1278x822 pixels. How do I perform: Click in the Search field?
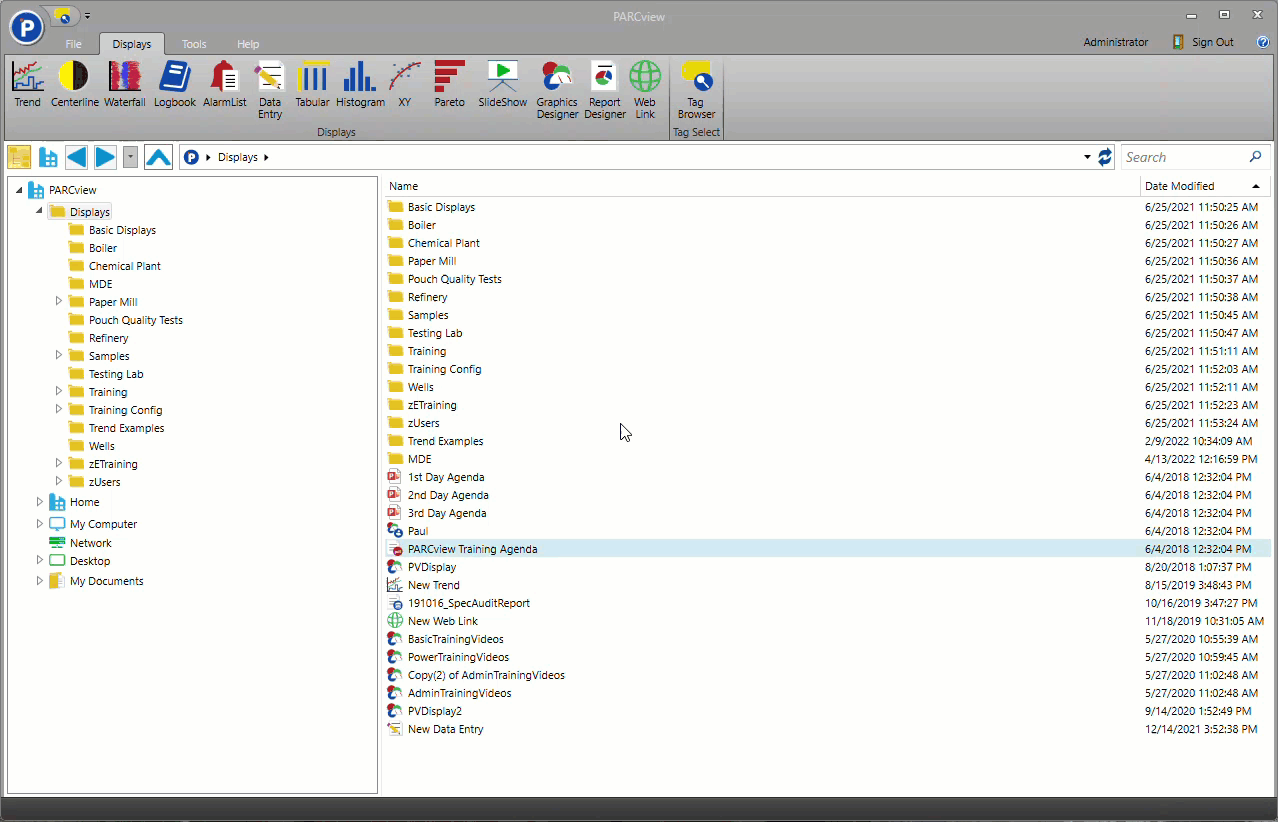click(1185, 157)
